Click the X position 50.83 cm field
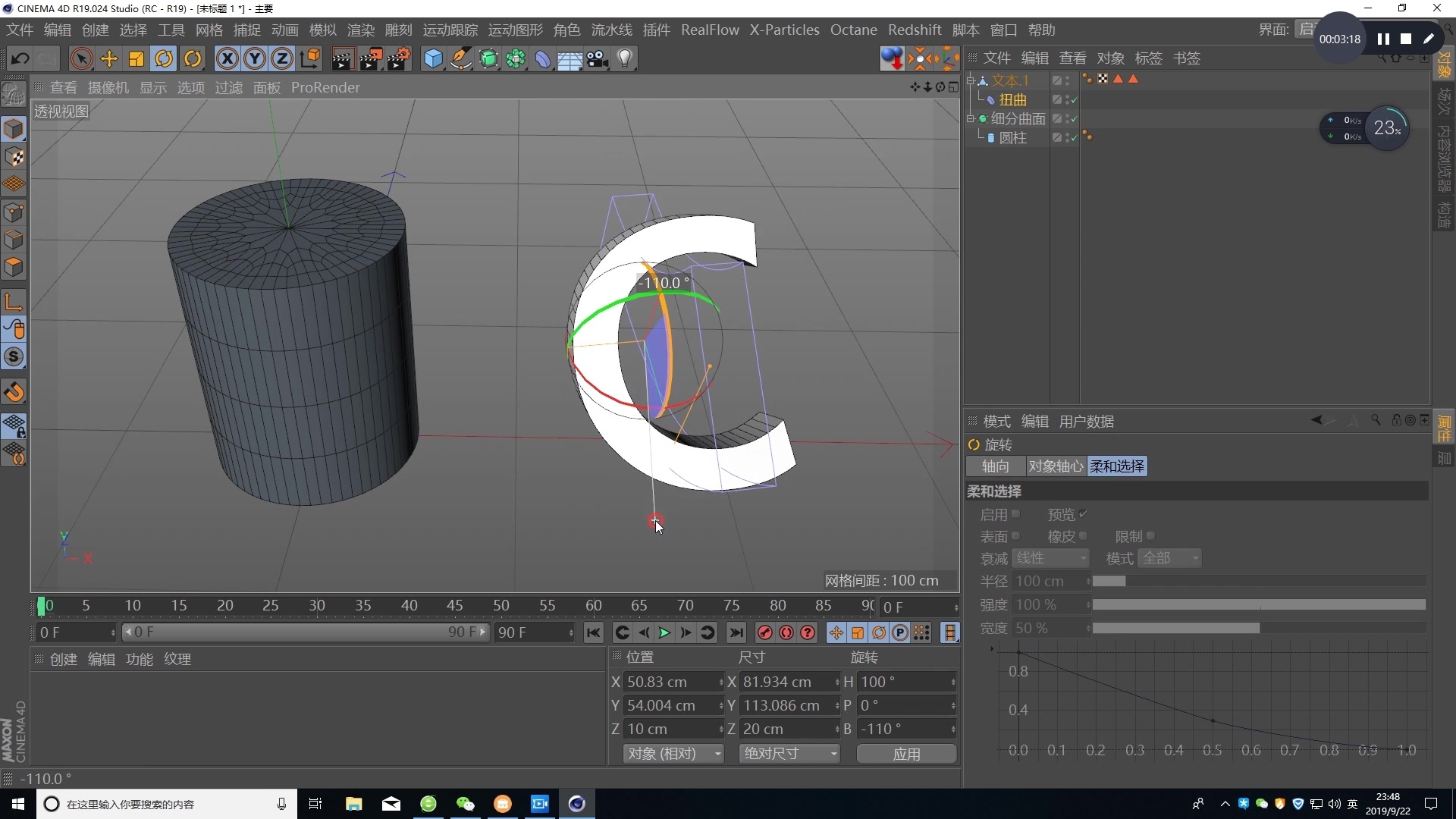The height and width of the screenshot is (819, 1456). (x=670, y=682)
